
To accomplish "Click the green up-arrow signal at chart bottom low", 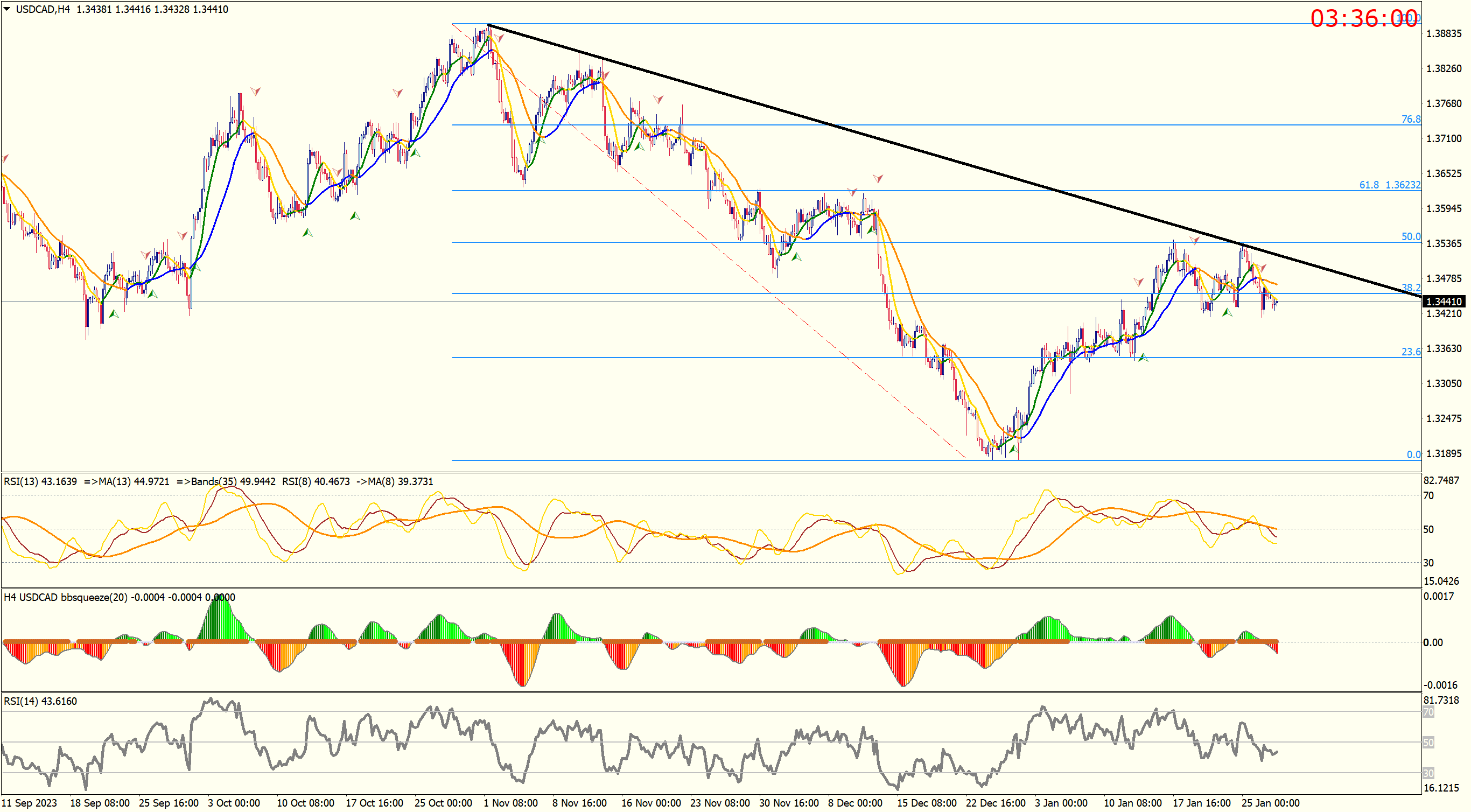I will [1013, 450].
